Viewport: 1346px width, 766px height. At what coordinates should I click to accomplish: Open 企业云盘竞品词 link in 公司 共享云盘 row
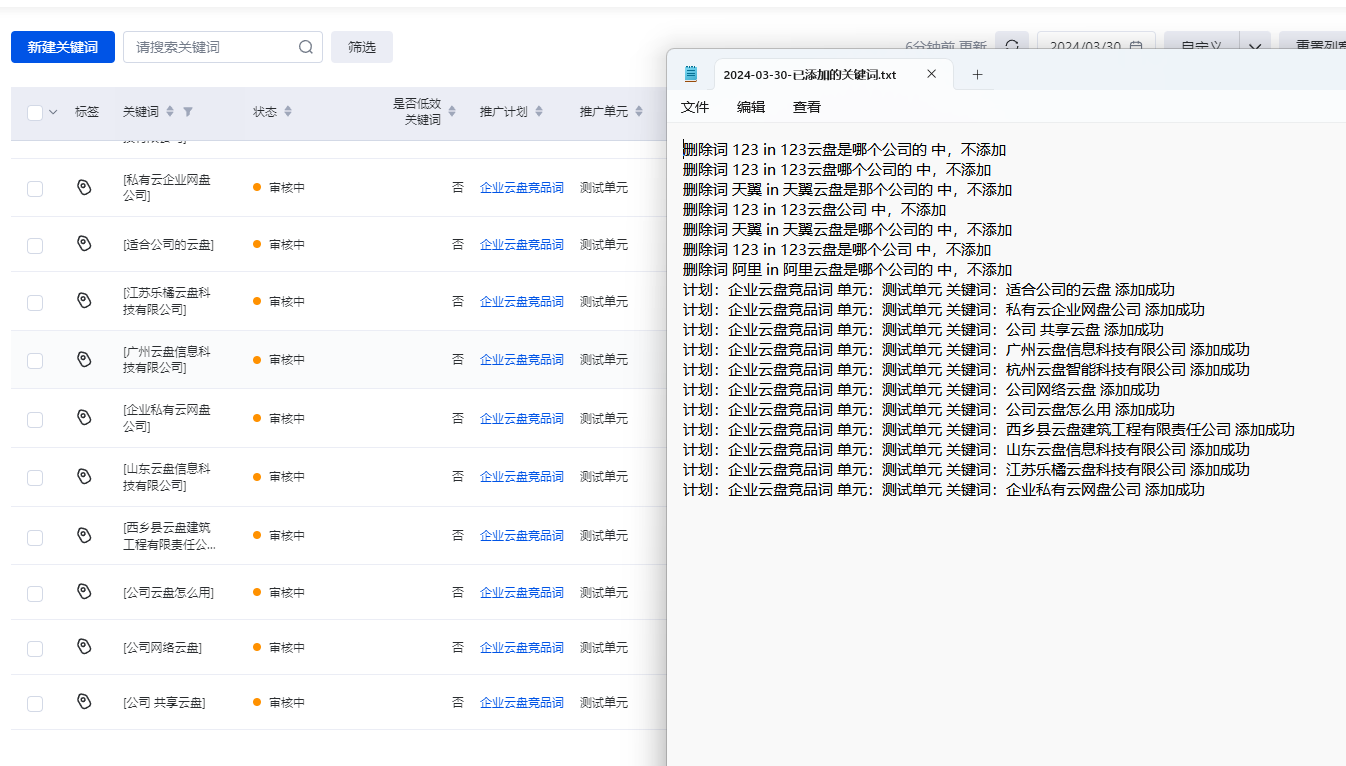pyautogui.click(x=522, y=702)
